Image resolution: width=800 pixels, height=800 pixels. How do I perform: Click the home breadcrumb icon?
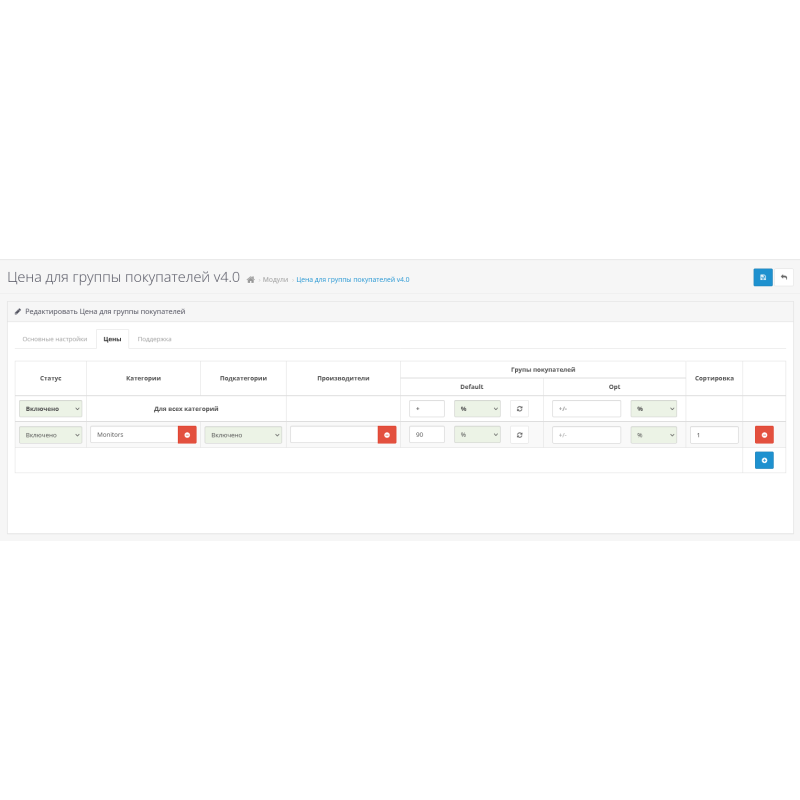[x=251, y=280]
